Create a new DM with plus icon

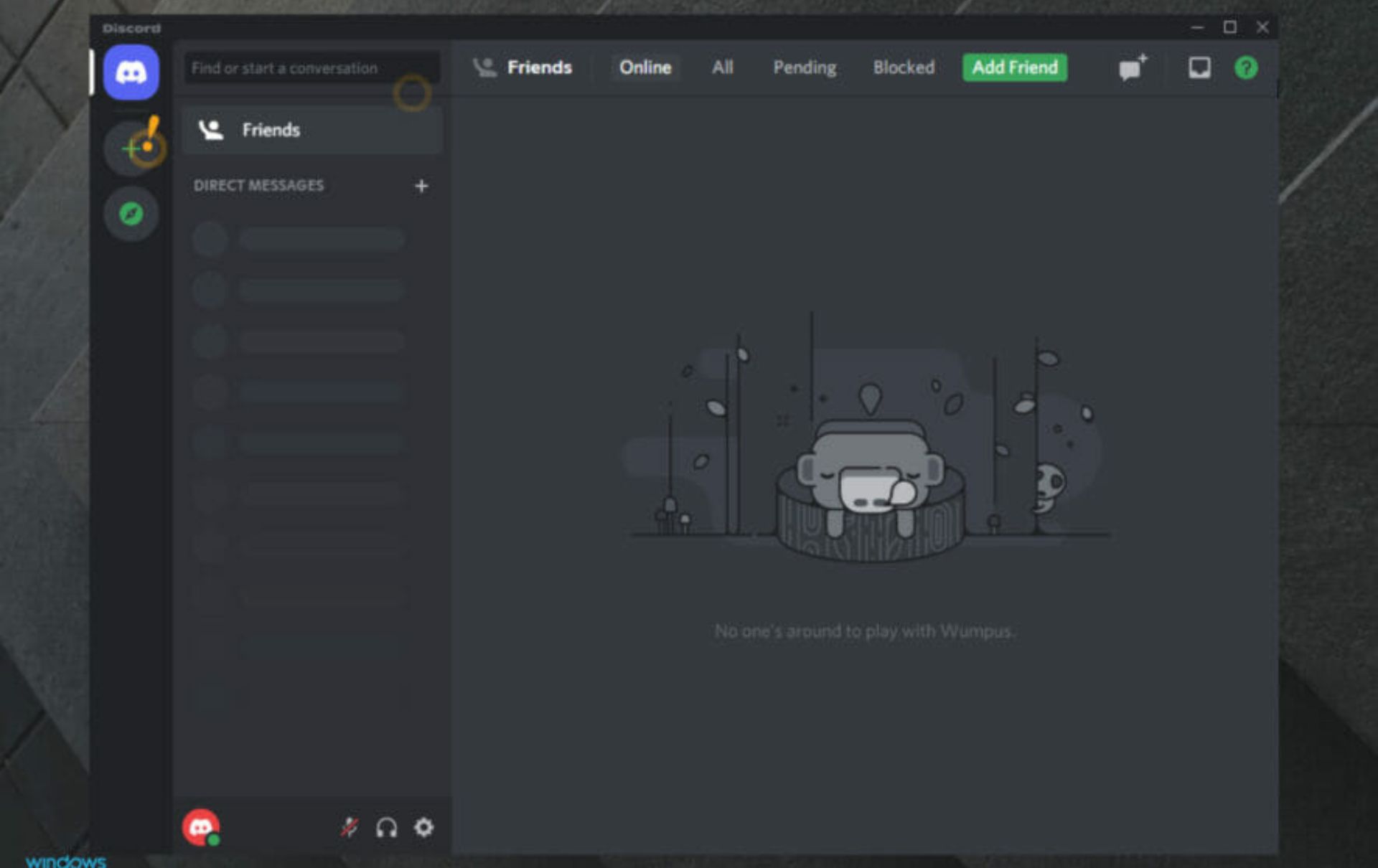(x=421, y=187)
